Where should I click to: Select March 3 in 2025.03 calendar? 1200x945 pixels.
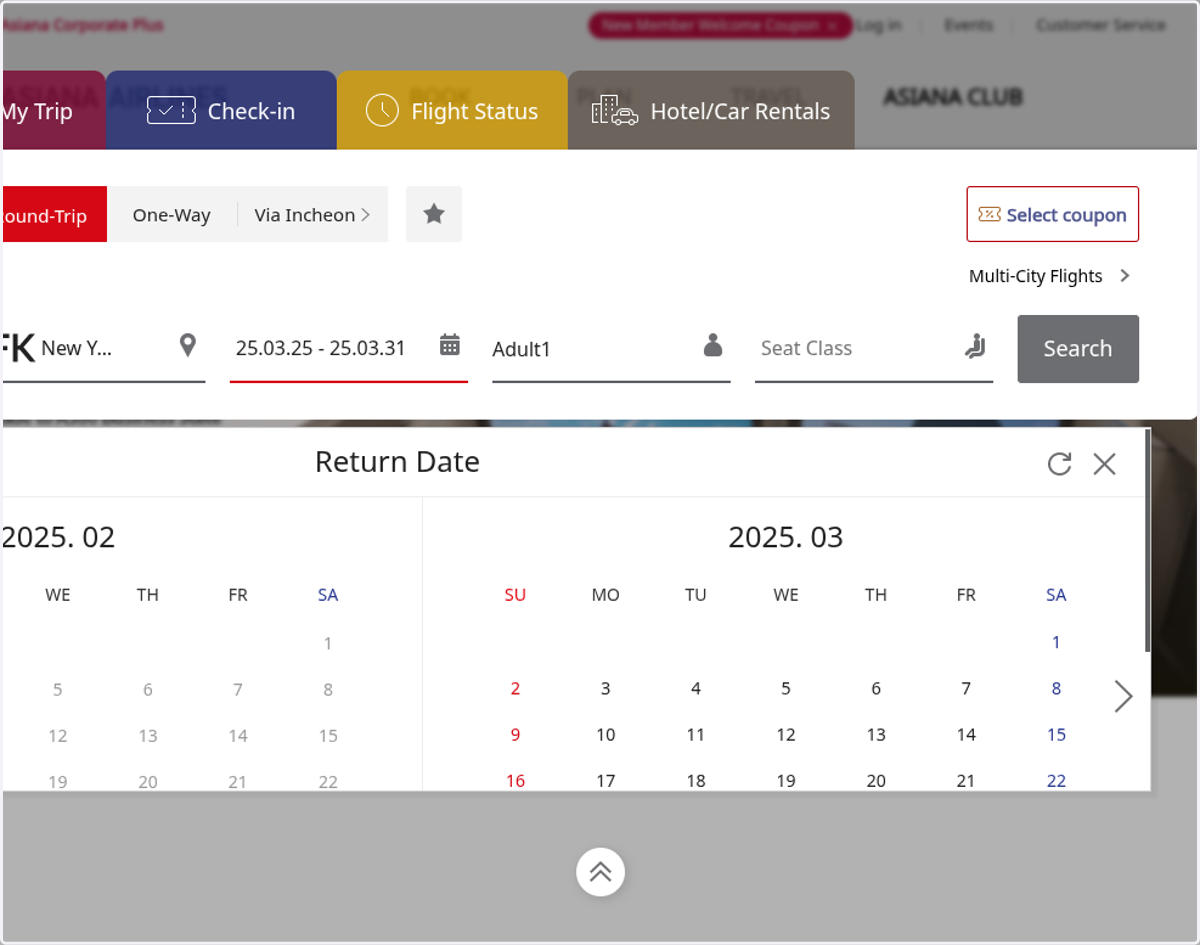point(605,688)
